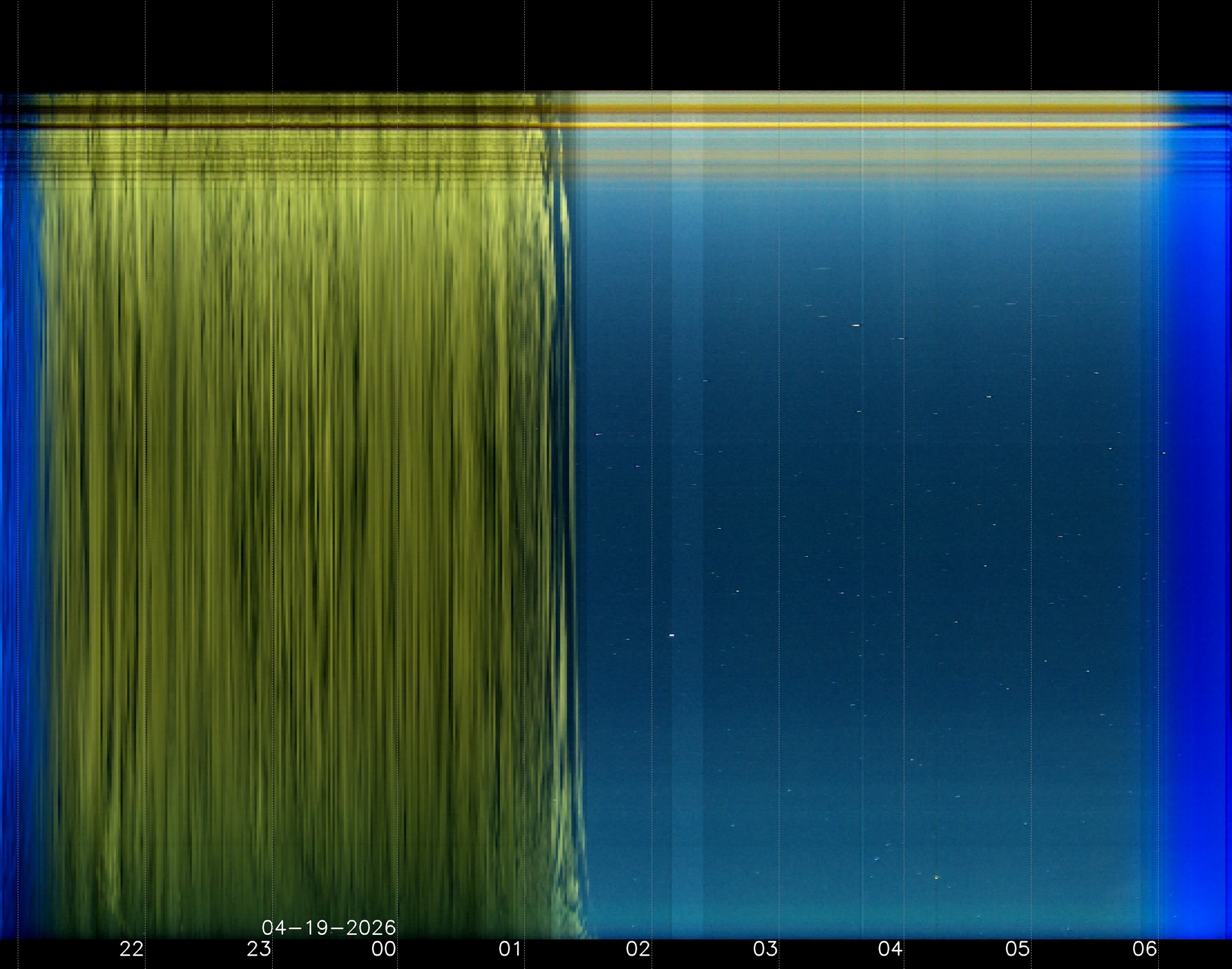
Task: Select the 06 hour label
Action: click(x=1144, y=948)
